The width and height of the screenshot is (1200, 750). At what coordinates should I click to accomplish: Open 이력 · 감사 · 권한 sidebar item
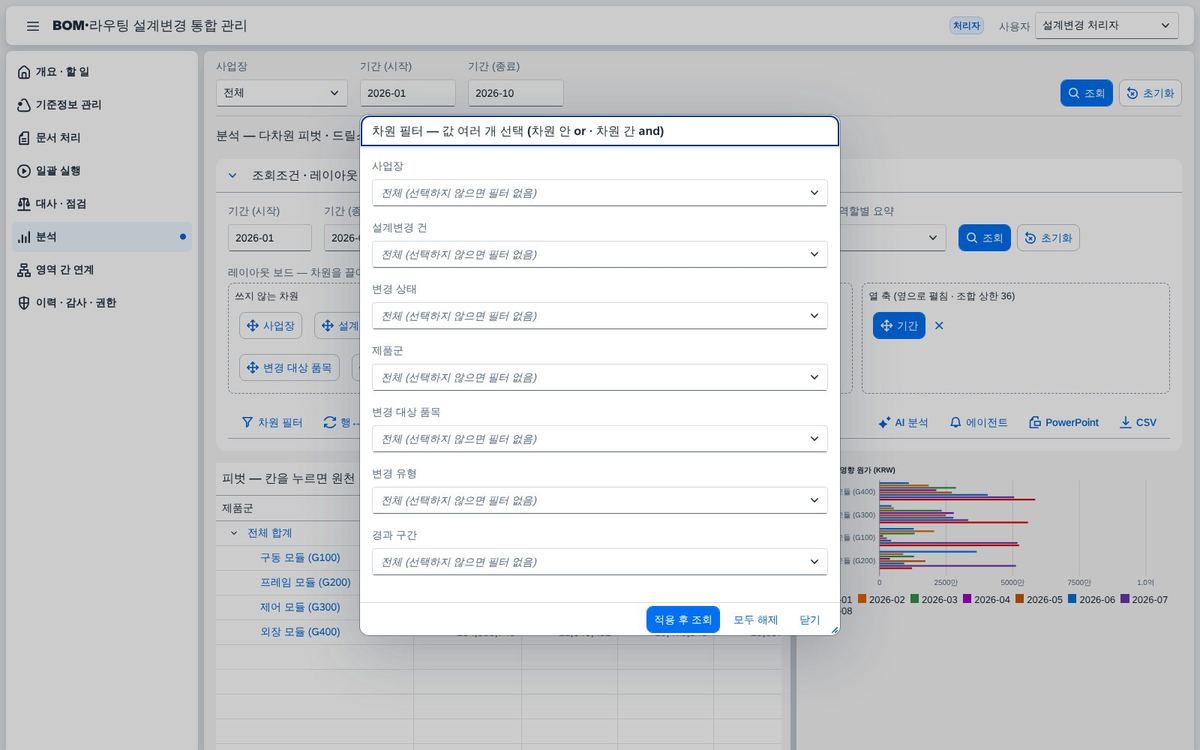pos(102,303)
